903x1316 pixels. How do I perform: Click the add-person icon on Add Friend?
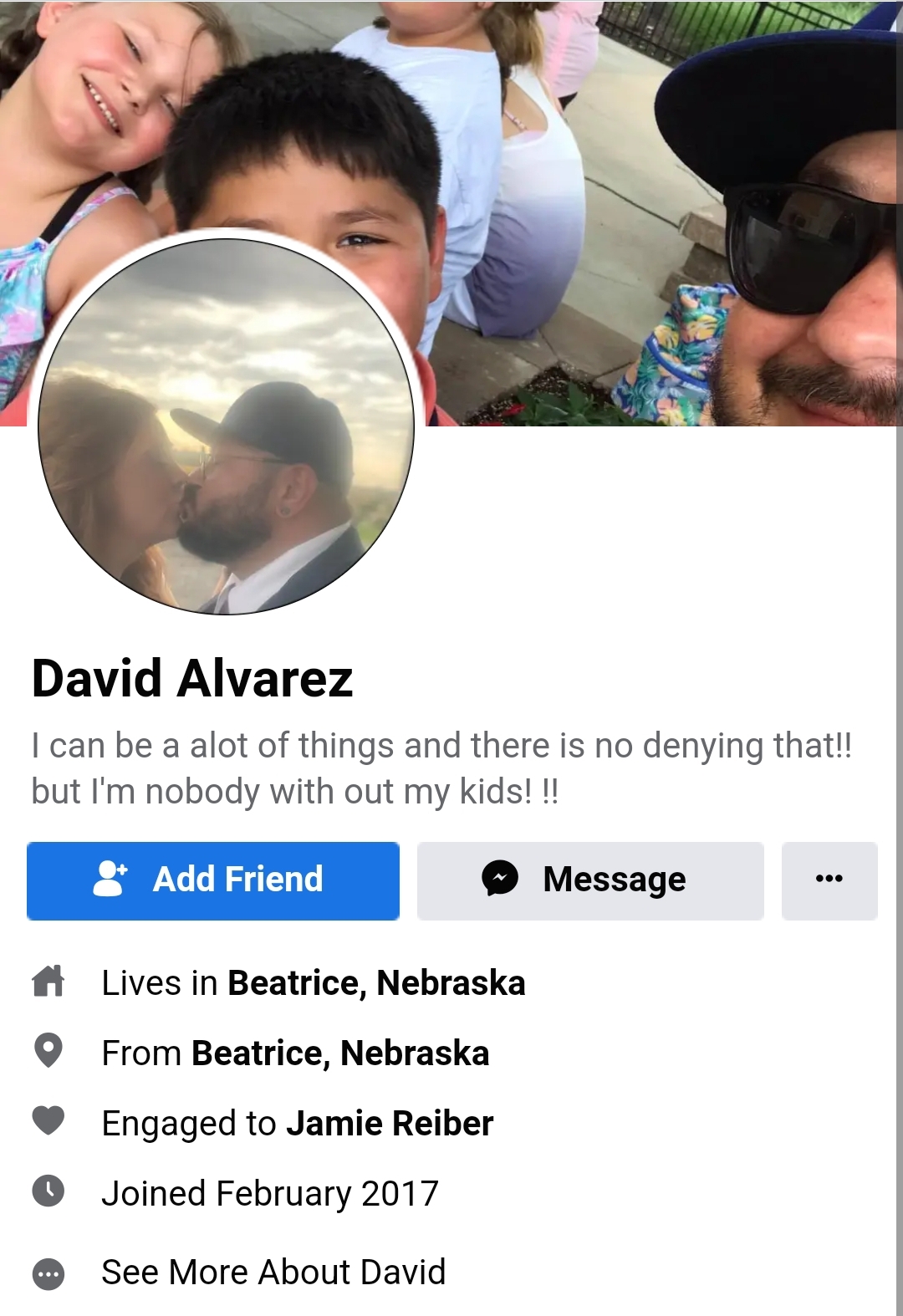(x=110, y=879)
